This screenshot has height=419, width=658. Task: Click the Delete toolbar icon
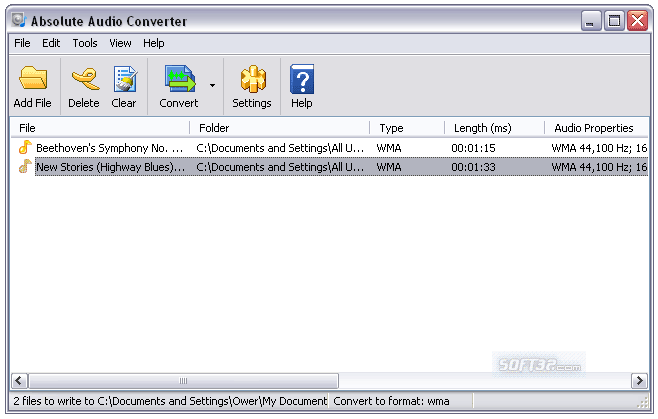(85, 79)
